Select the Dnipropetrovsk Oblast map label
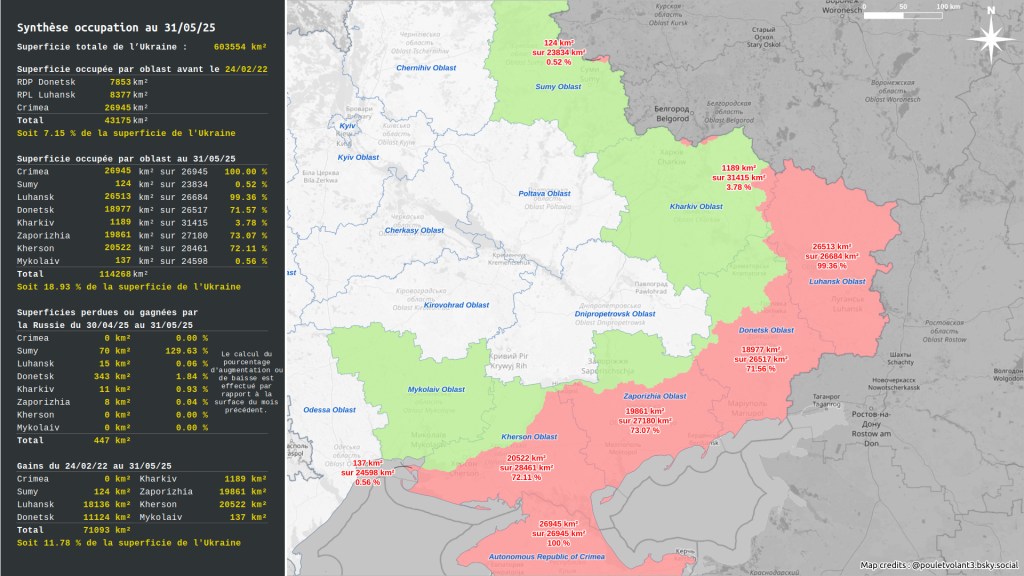This screenshot has width=1024, height=576. 615,314
